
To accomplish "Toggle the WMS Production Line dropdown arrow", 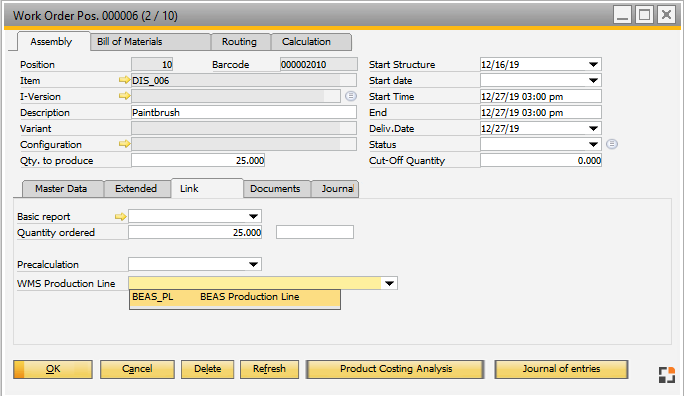I will (389, 283).
